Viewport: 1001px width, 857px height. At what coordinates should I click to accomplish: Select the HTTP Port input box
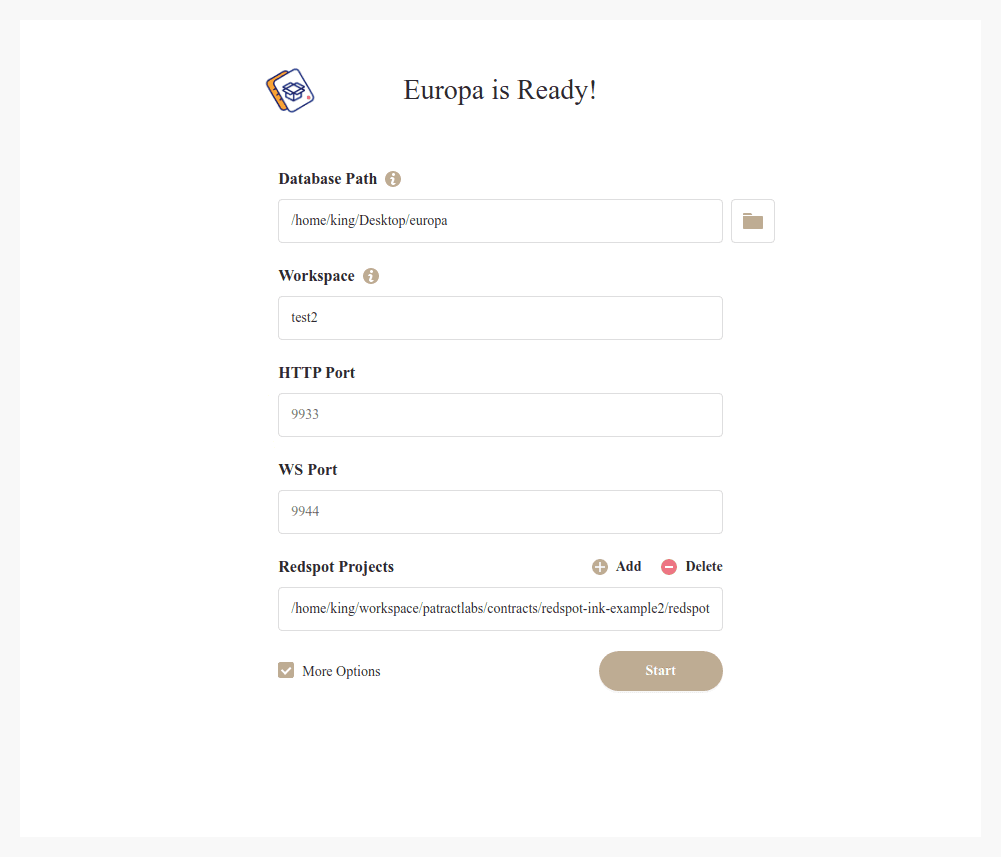pyautogui.click(x=500, y=415)
